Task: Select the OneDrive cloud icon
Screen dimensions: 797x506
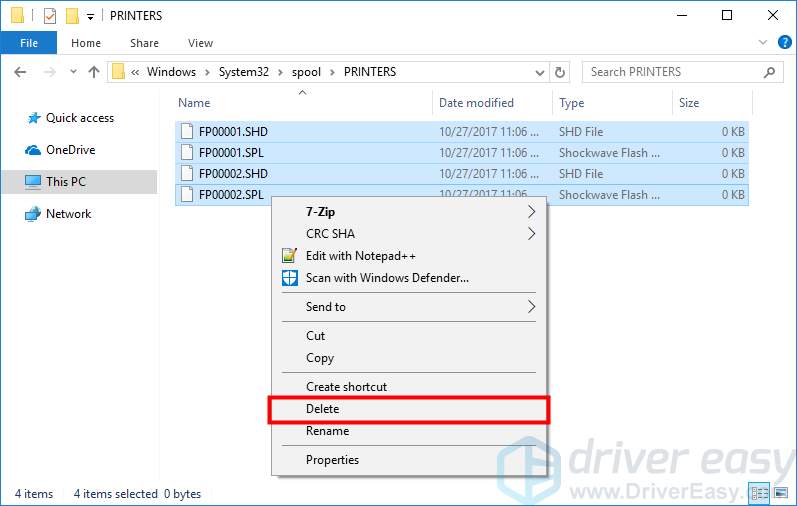Action: pyautogui.click(x=33, y=150)
